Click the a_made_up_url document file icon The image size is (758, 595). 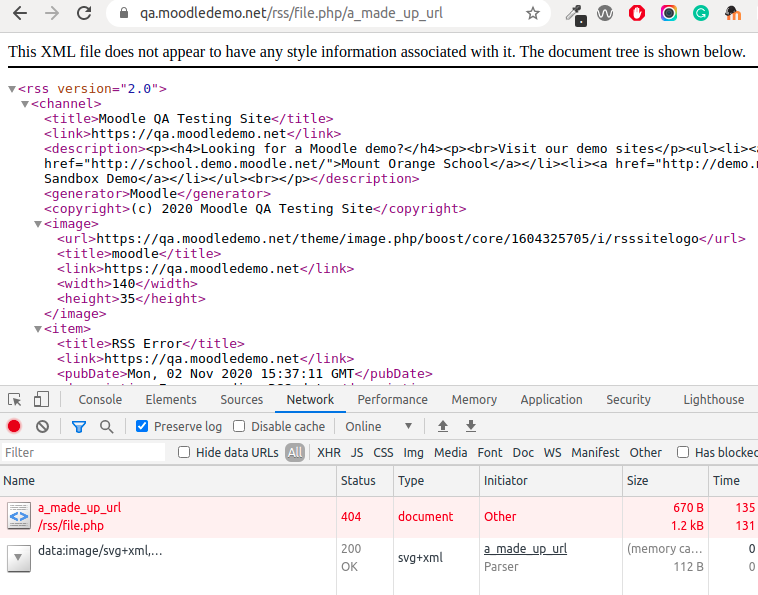19,516
